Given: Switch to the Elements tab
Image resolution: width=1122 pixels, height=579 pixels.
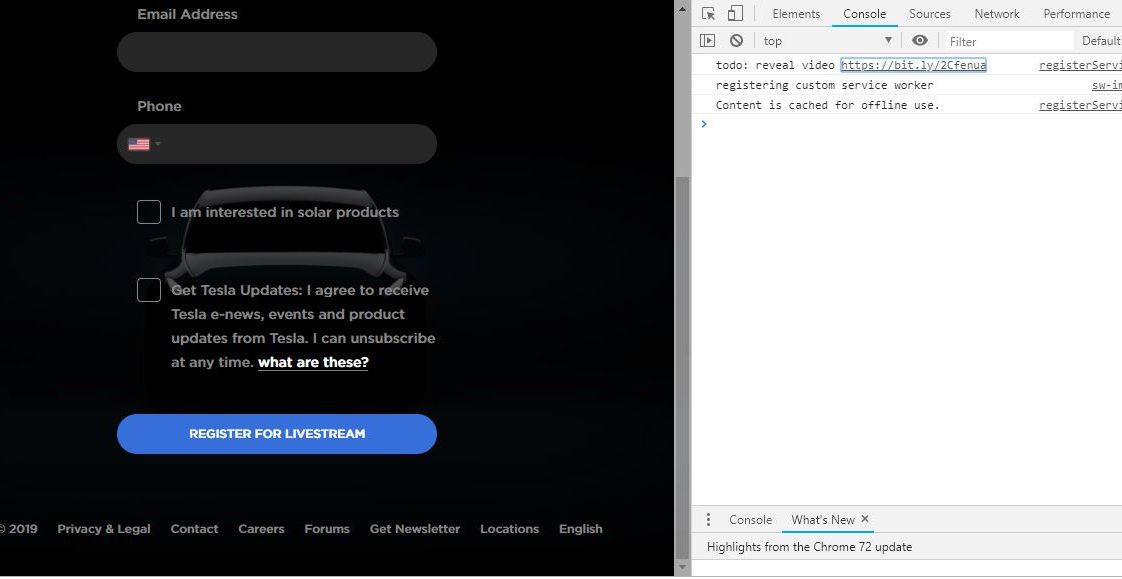Looking at the screenshot, I should (796, 14).
